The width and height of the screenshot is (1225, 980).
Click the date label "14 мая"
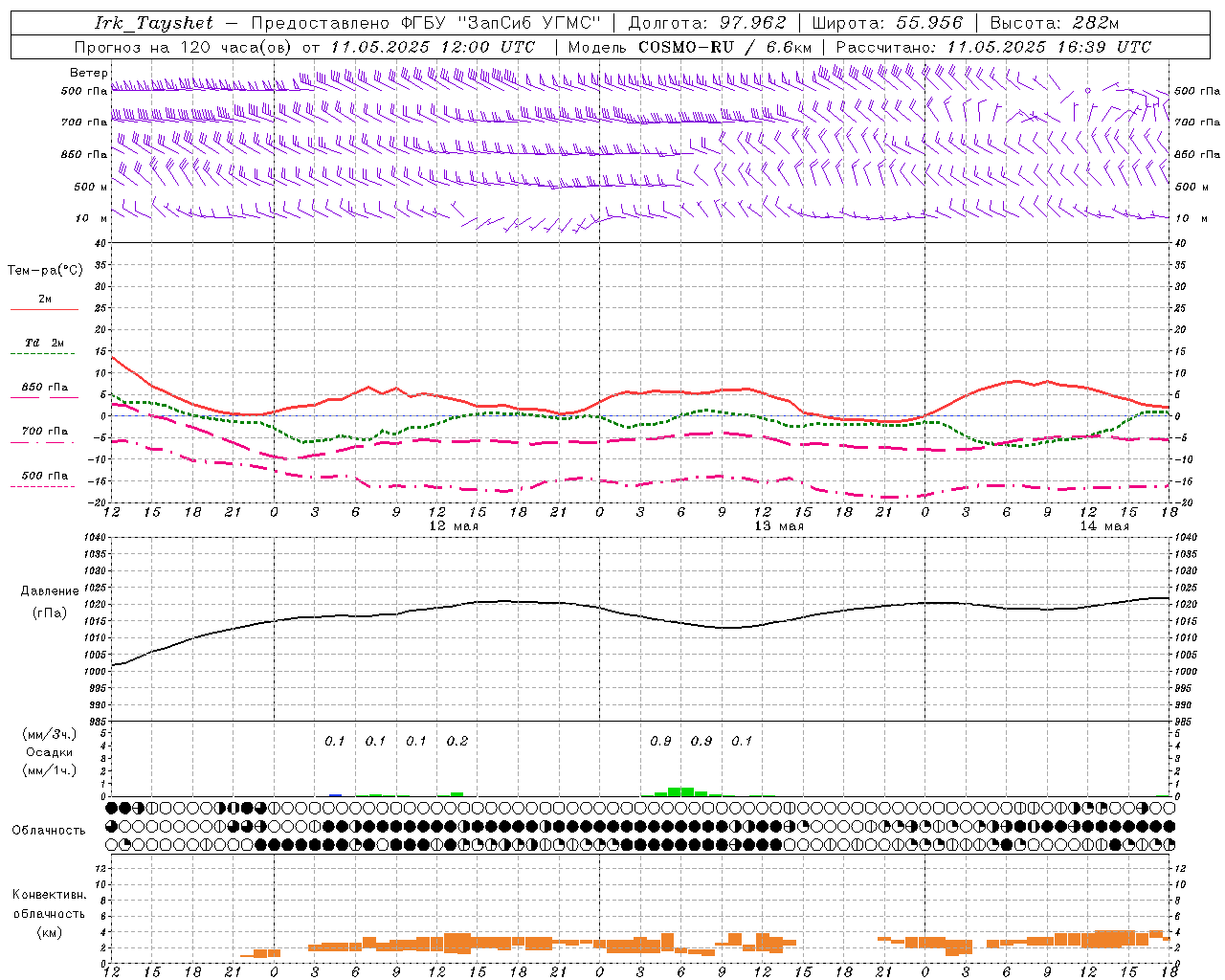pyautogui.click(x=1104, y=526)
